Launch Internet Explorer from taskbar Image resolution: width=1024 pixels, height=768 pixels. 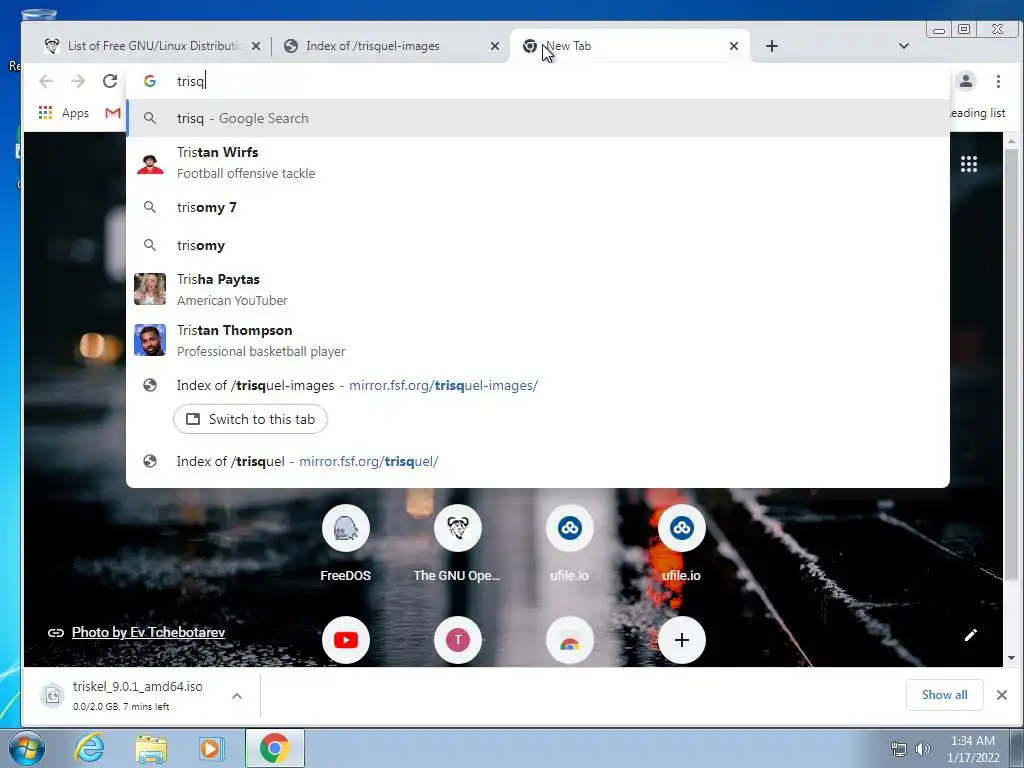pyautogui.click(x=89, y=748)
